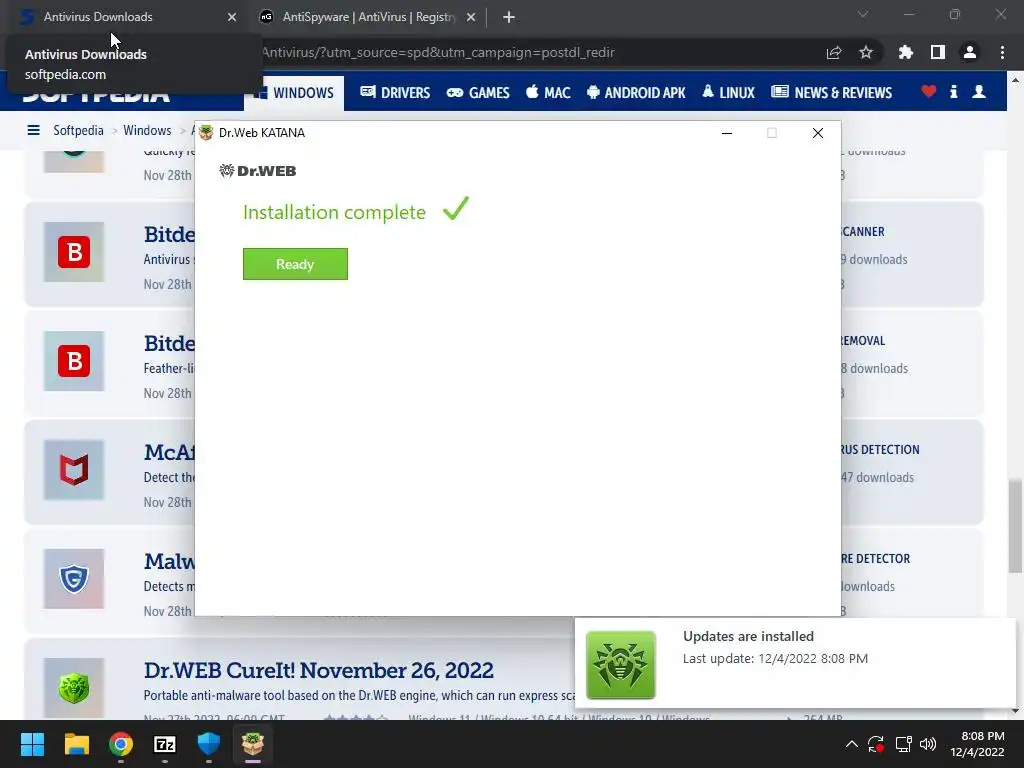The image size is (1024, 768).
Task: Click the Dr.WEB CureIt green icon
Action: click(x=74, y=688)
